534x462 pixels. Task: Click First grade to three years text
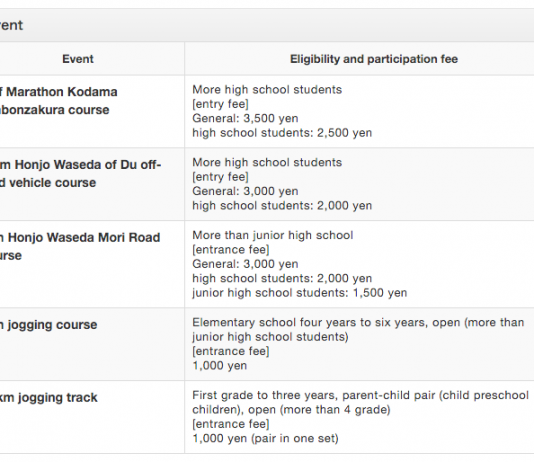pyautogui.click(x=265, y=395)
